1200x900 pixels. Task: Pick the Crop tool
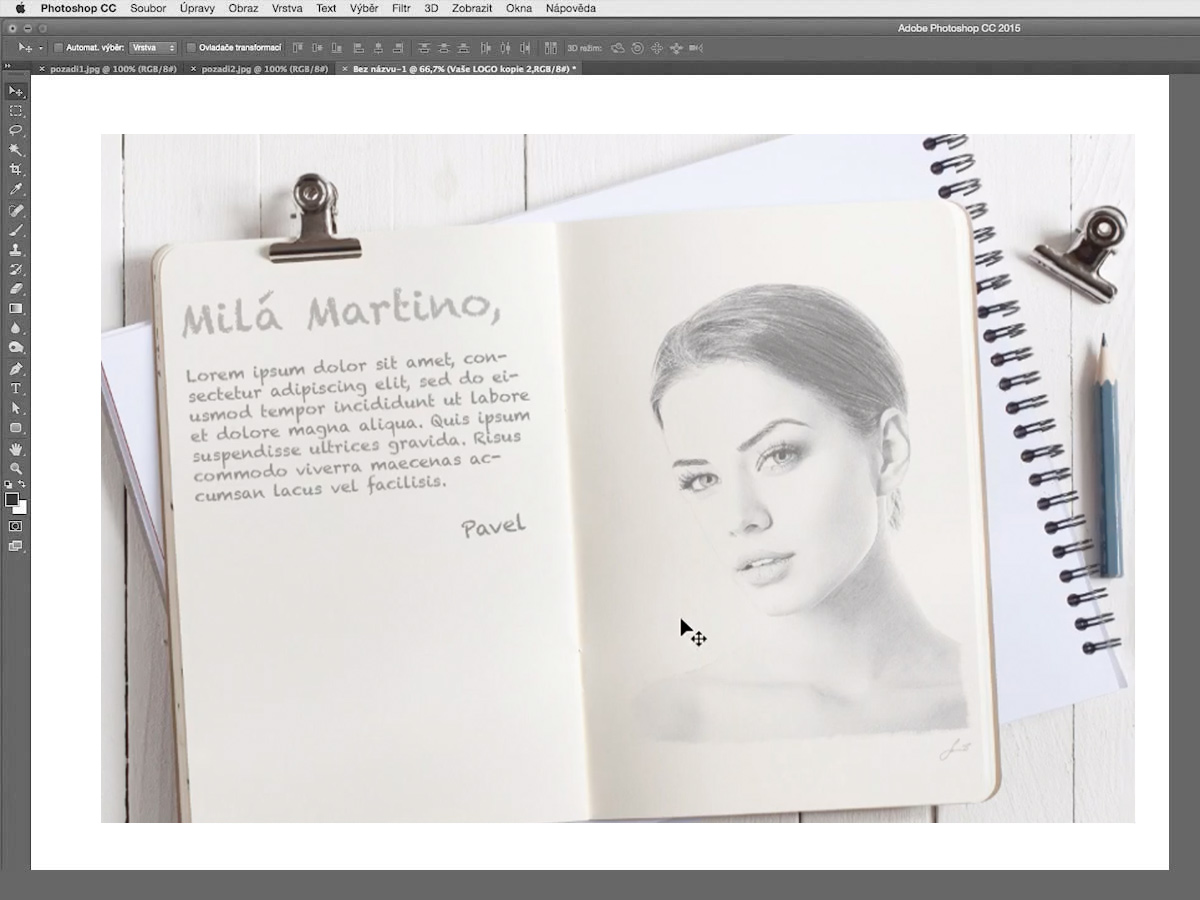(x=16, y=170)
